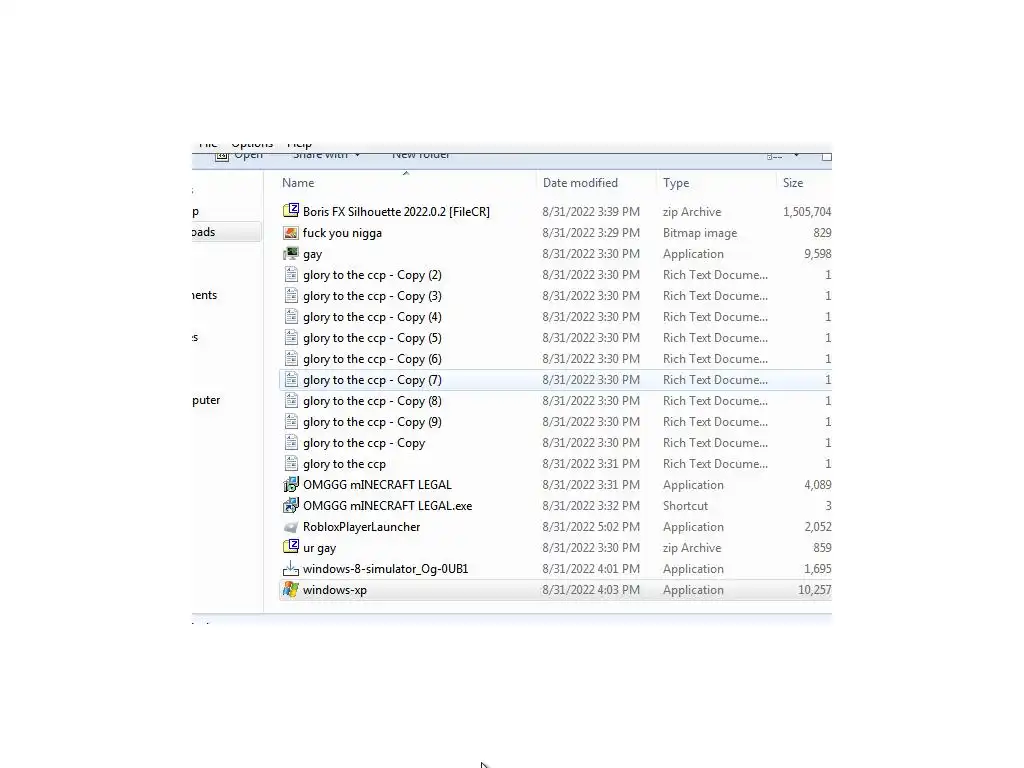Viewport: 1024px width, 768px height.
Task: Click the icon of the original 'glory to the ccp' file
Action: [x=291, y=464]
